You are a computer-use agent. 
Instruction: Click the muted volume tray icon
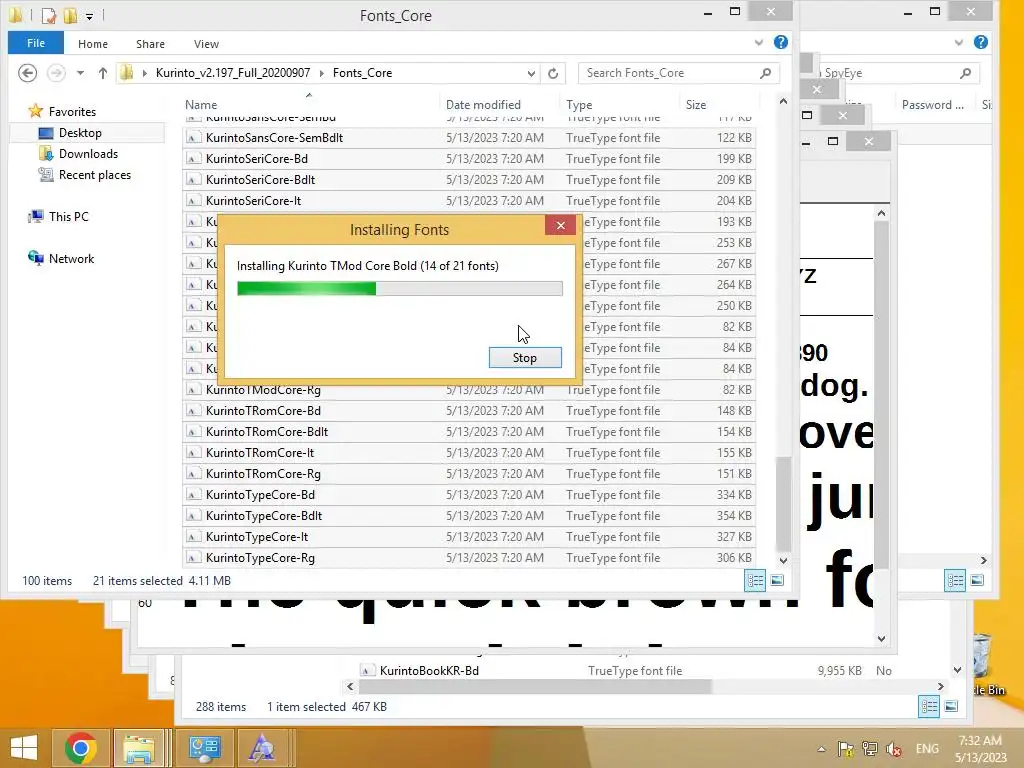(894, 749)
